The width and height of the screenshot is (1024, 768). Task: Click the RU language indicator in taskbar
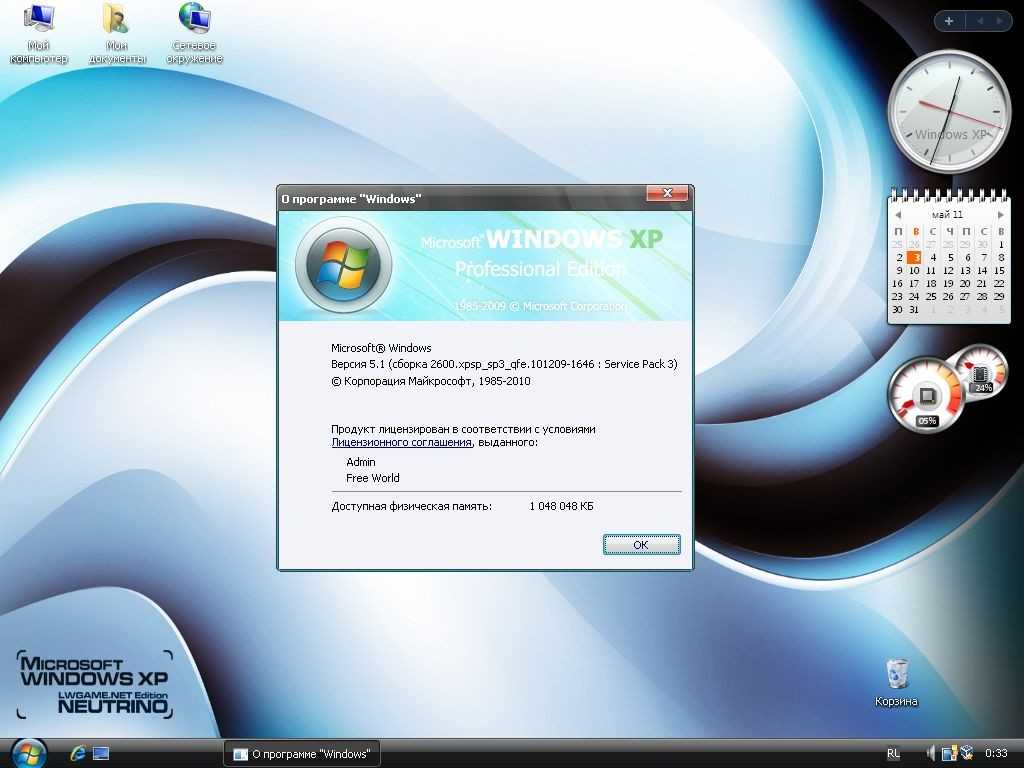coord(893,754)
